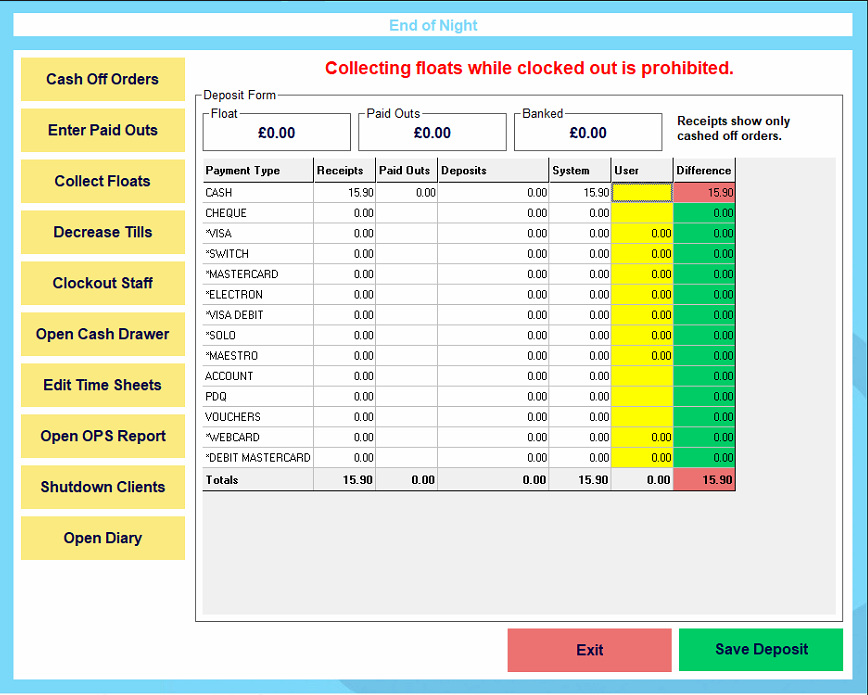Select the *MASTERCARD payment type label

(x=242, y=274)
